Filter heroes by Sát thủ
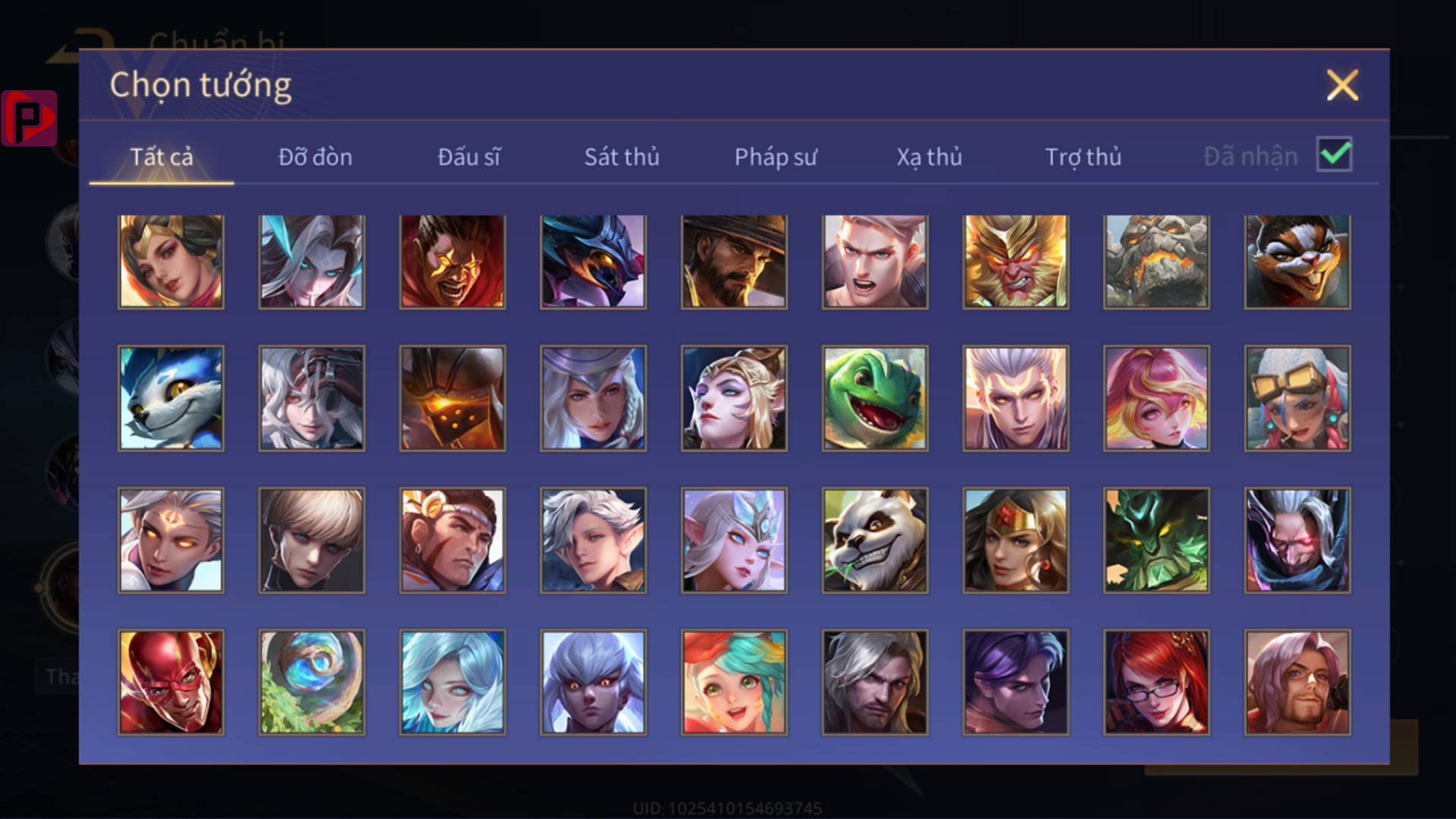The width and height of the screenshot is (1456, 819). [x=621, y=157]
